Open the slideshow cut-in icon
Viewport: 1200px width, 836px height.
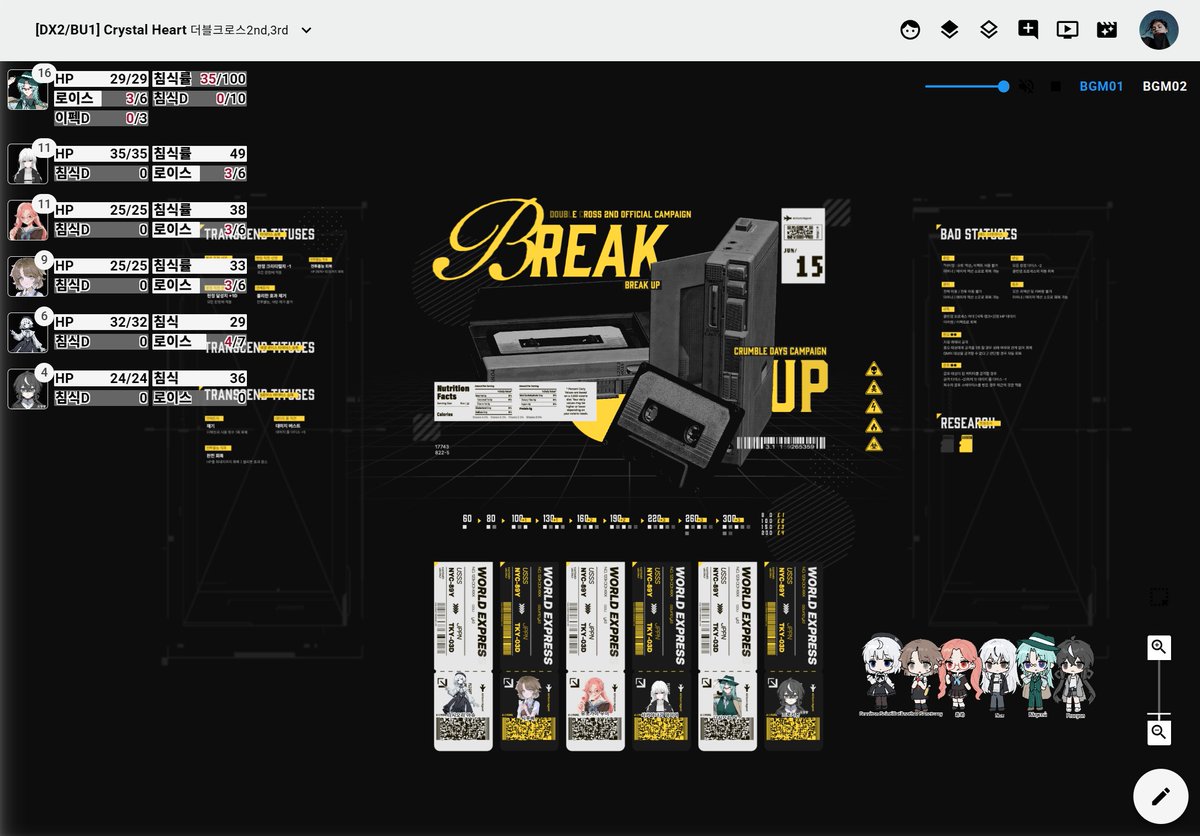coord(1067,30)
